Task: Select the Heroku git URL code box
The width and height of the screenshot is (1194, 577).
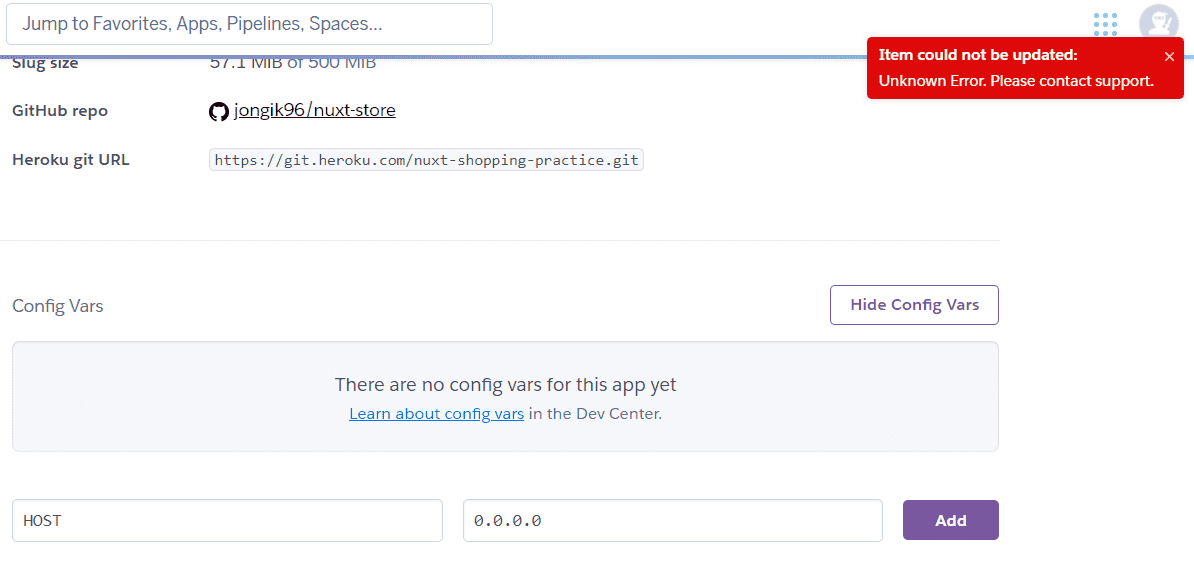Action: [x=426, y=160]
